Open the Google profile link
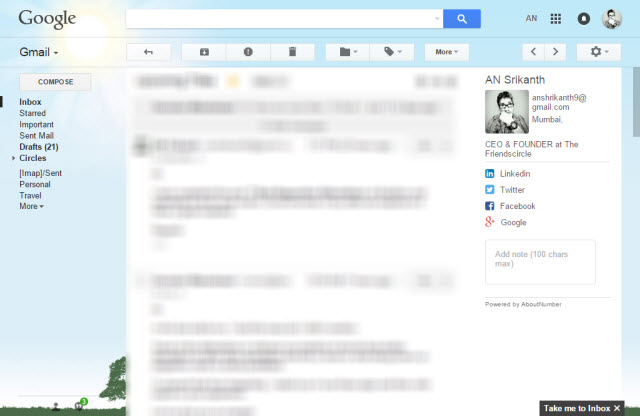 click(x=513, y=222)
